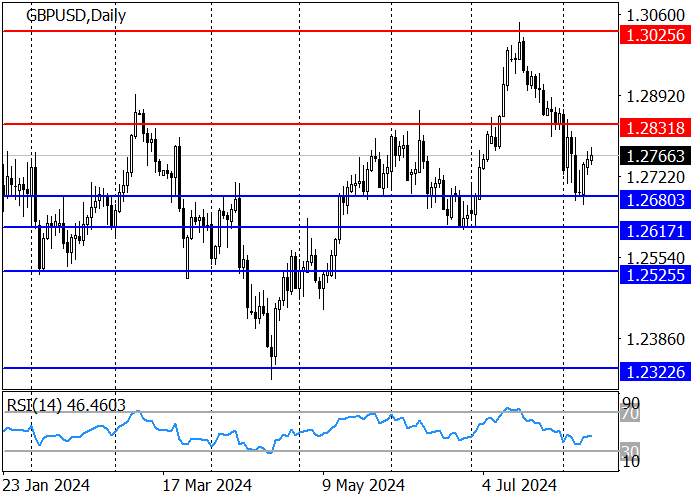Click the 9 May 2024 date label
Screen dimensions: 700x500
click(364, 485)
